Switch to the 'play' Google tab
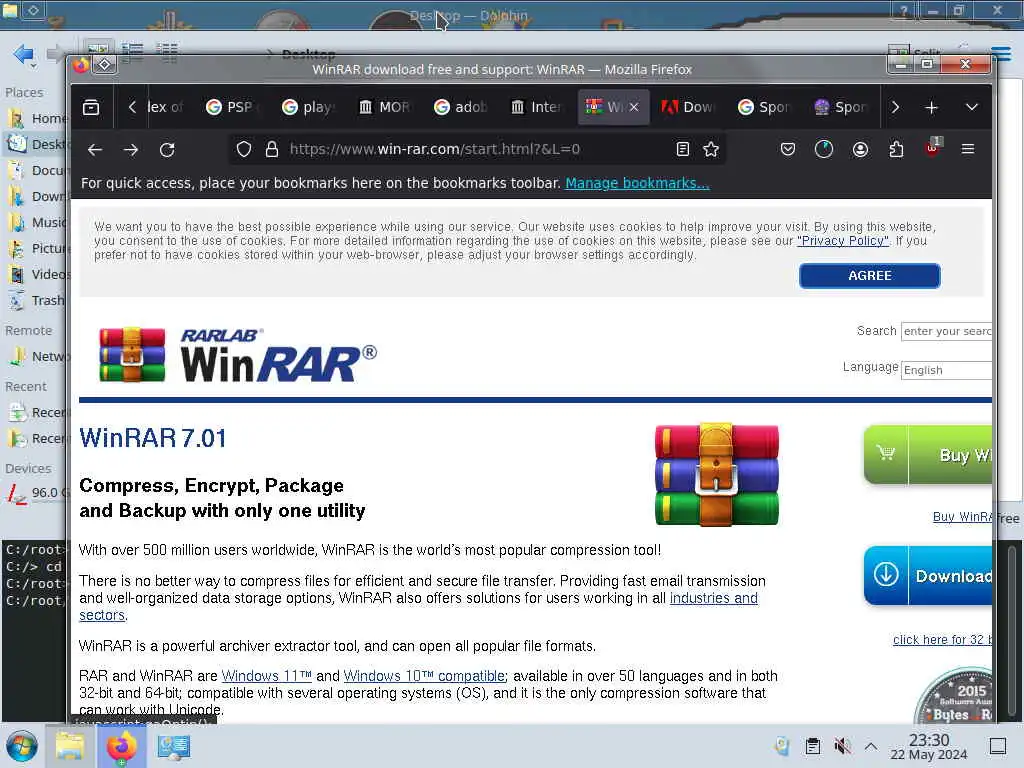Screen dimensions: 1024x768 (x=308, y=107)
